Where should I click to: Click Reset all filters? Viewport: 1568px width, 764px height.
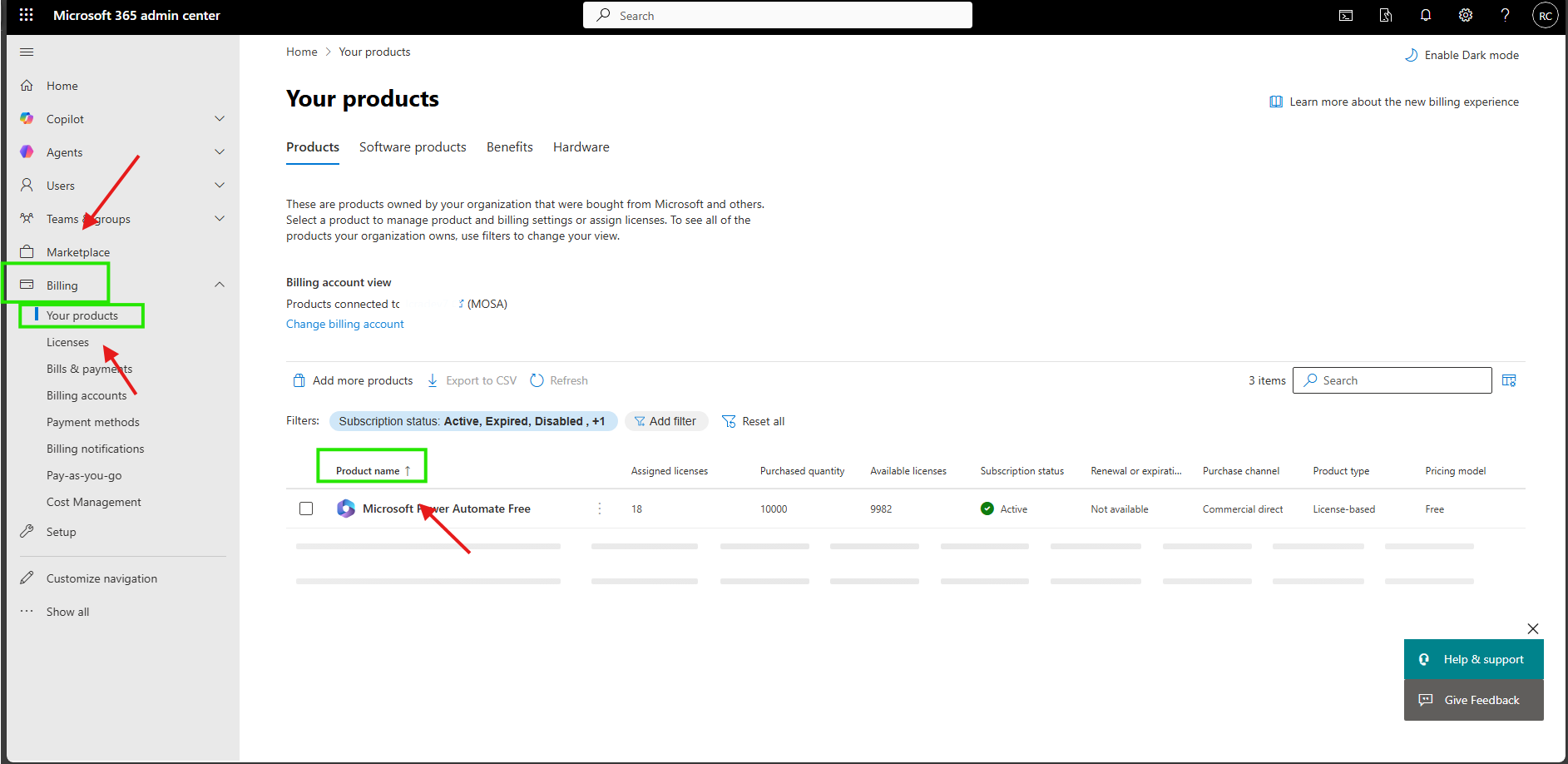click(x=754, y=421)
